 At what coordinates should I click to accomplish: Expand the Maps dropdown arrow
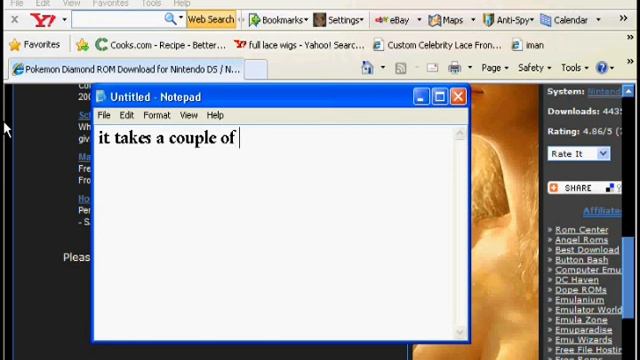tap(473, 20)
